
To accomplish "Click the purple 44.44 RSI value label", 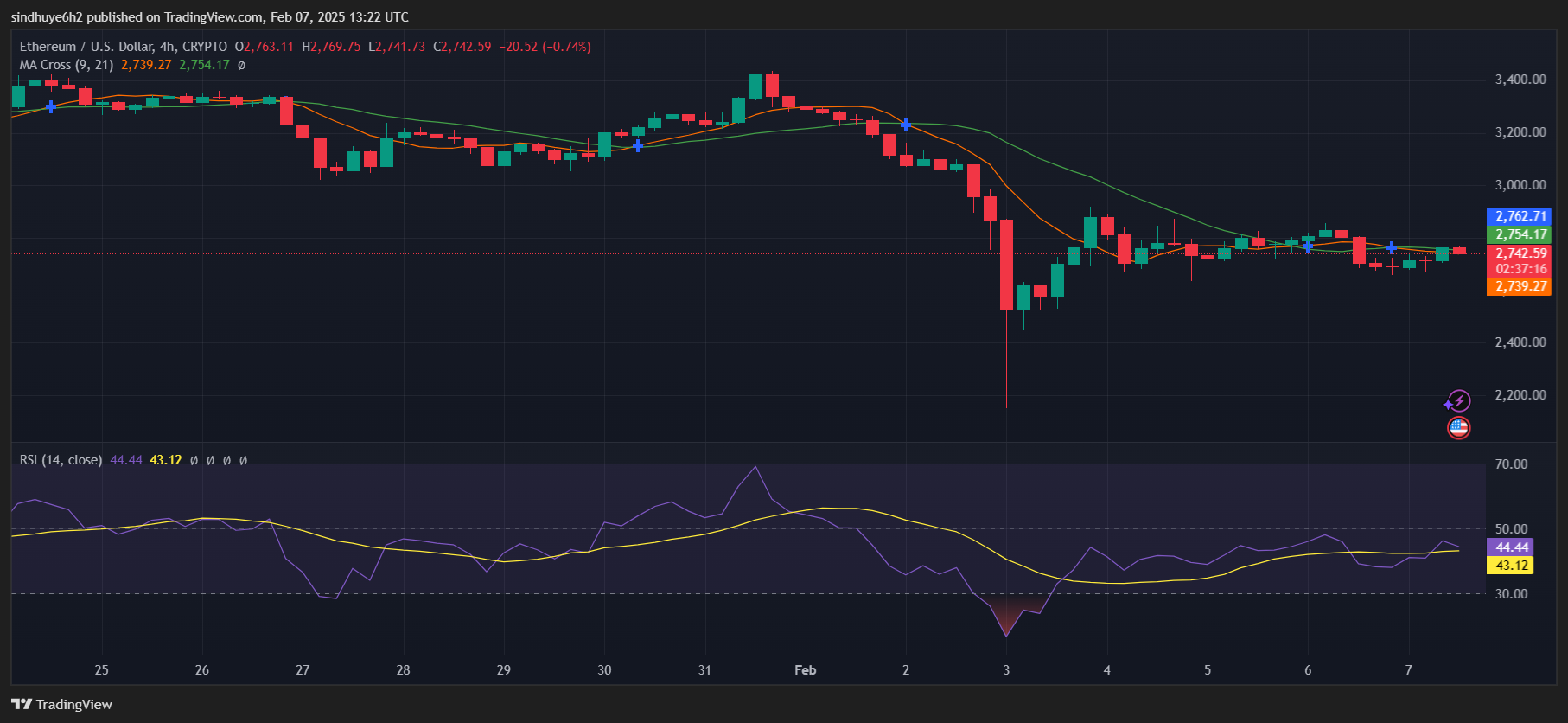I will tap(1510, 547).
